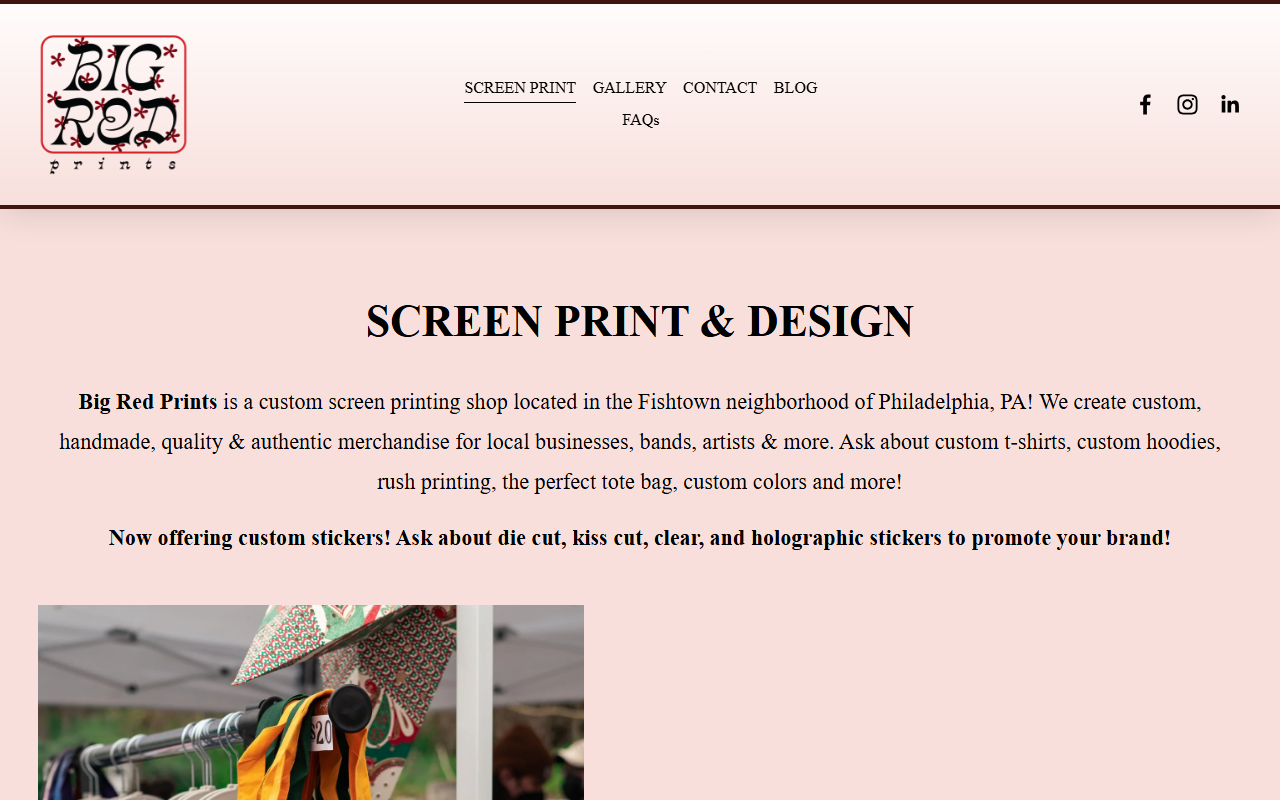
Task: Click the 'Now offering custom stickers!' line
Action: (640, 538)
